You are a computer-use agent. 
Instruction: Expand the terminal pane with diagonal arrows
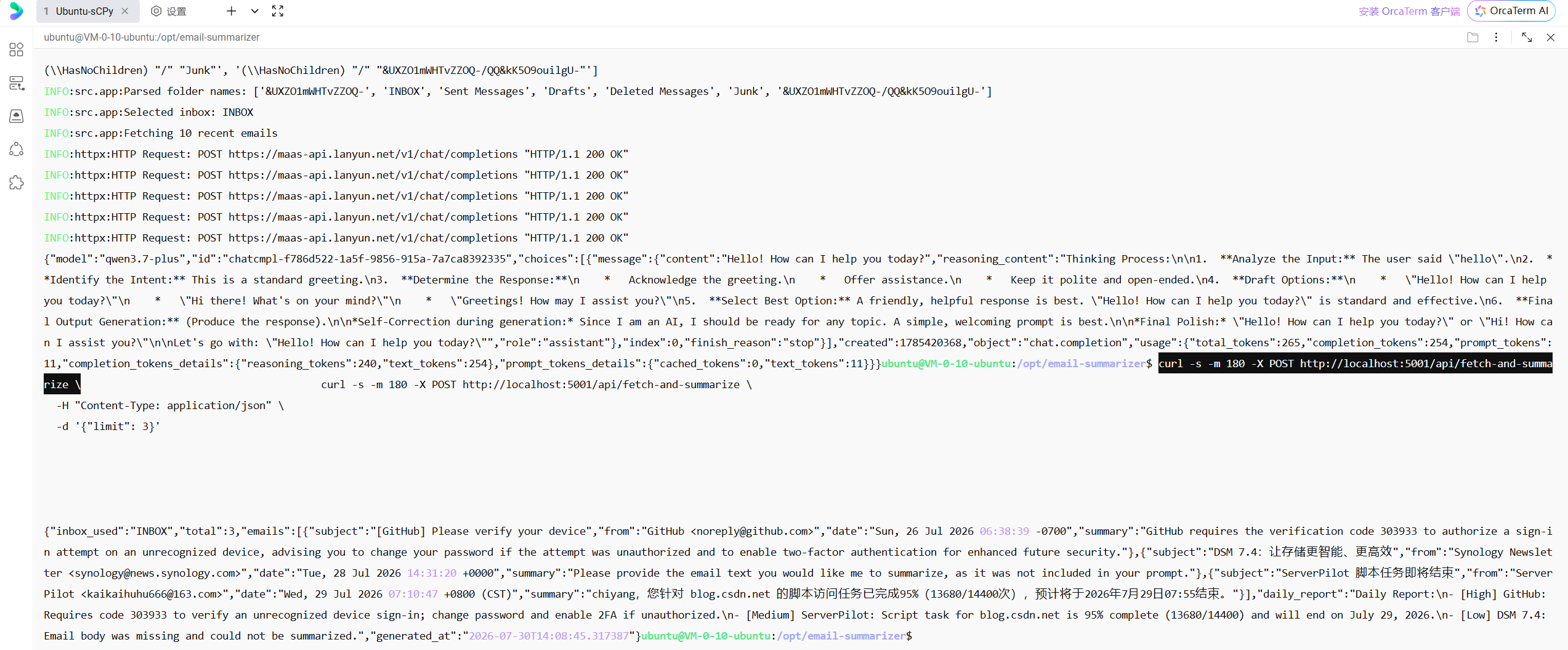(1527, 38)
